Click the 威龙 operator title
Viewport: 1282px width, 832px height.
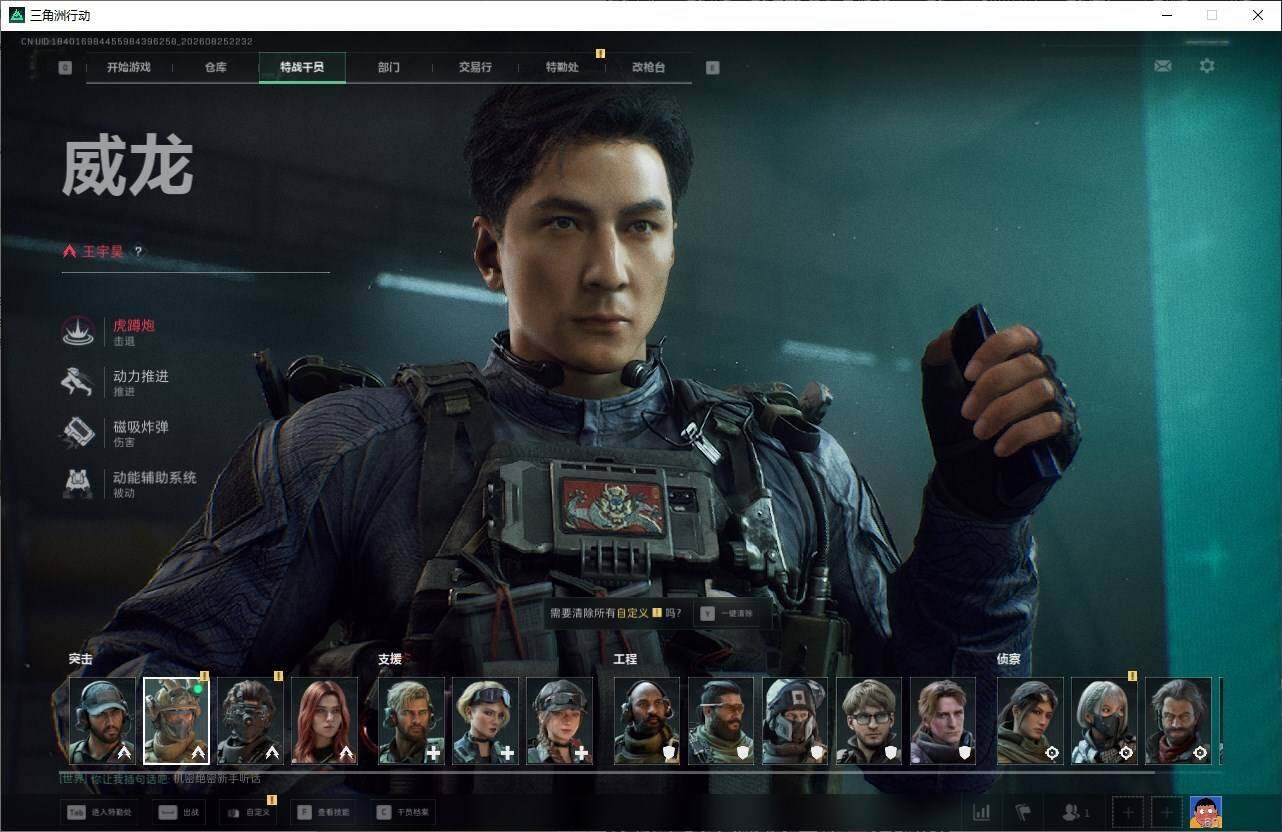127,168
